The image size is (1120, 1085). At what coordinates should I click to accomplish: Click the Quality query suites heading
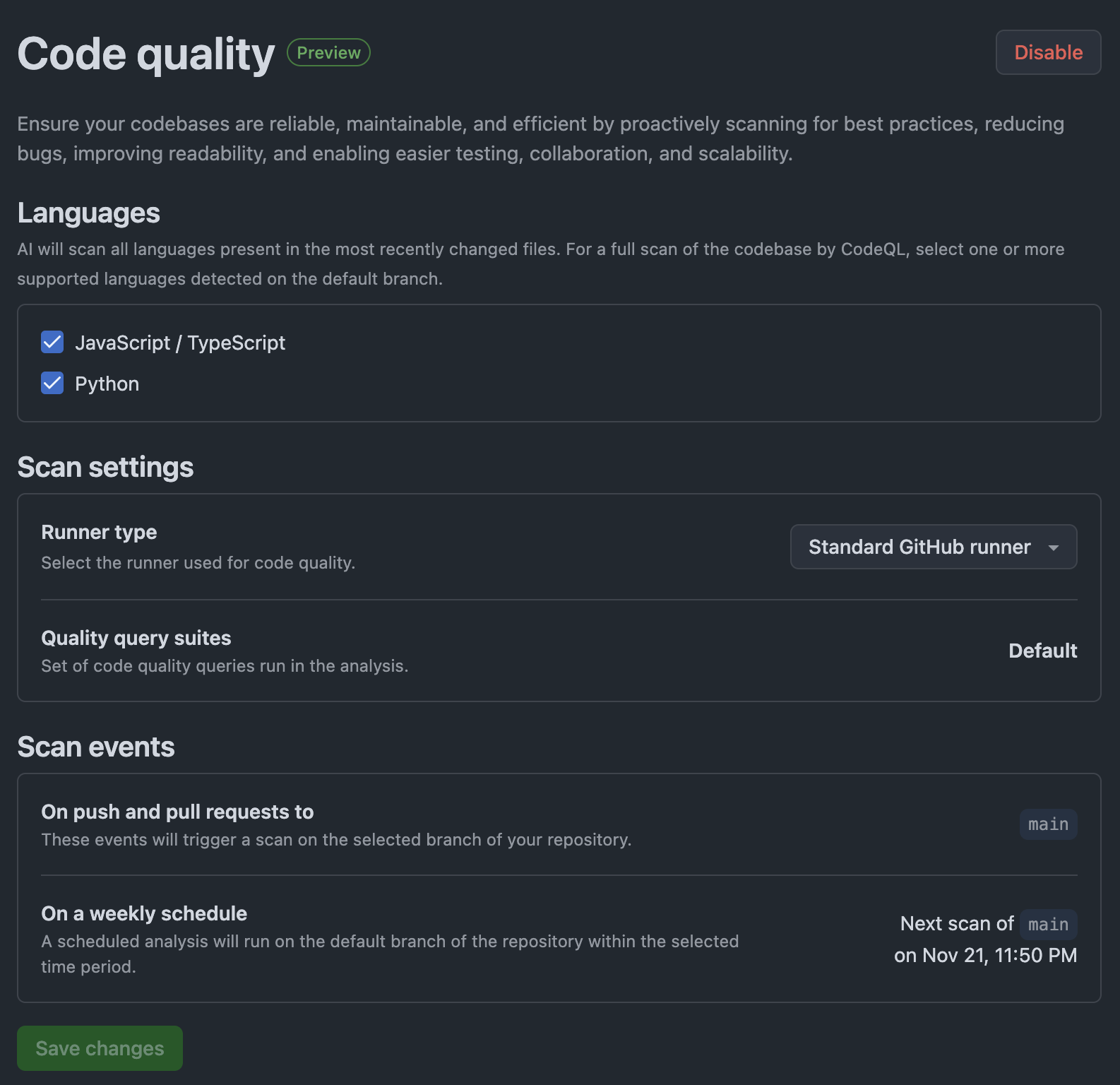point(136,638)
